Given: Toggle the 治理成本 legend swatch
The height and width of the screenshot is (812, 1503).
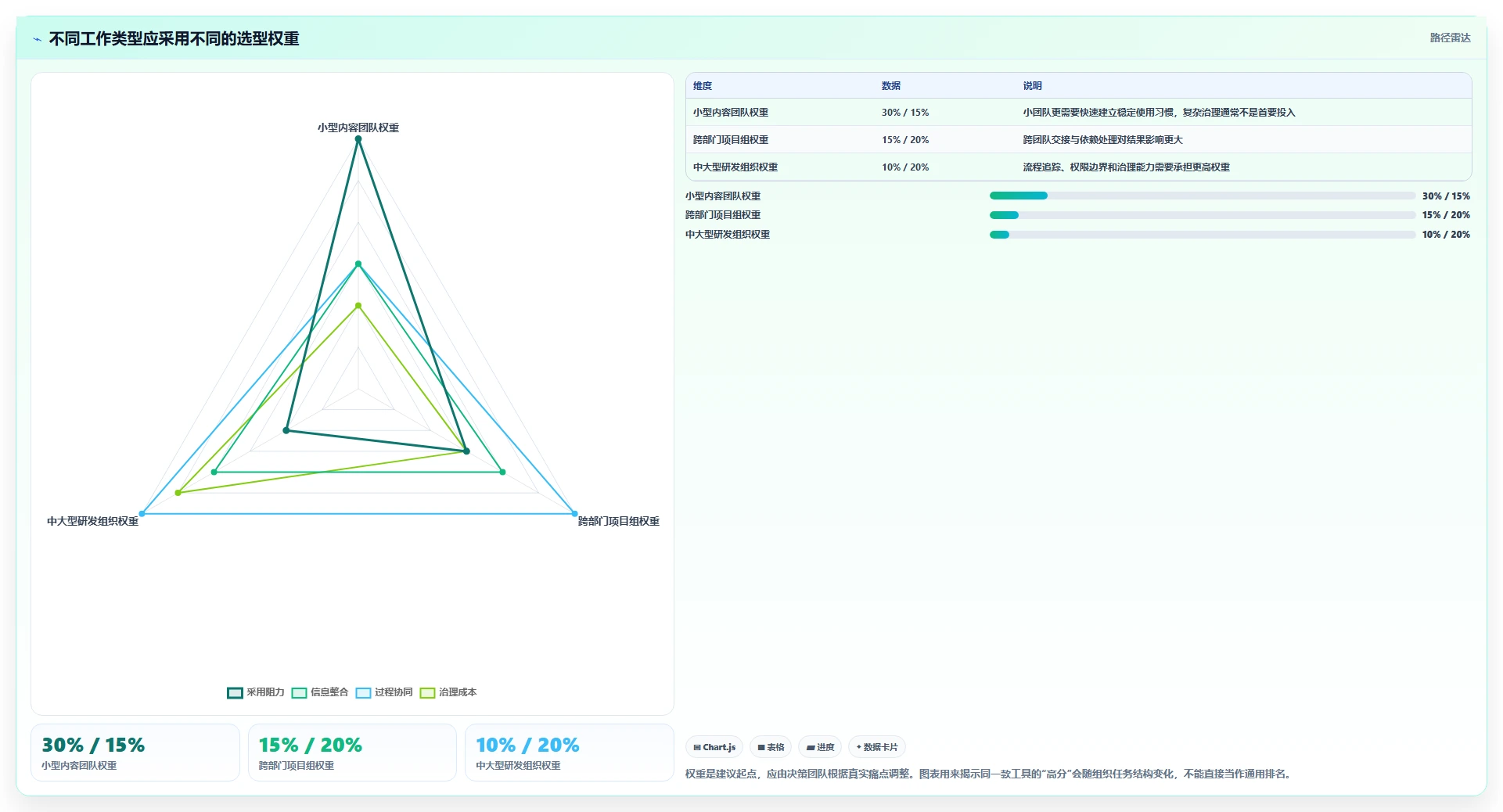Looking at the screenshot, I should pyautogui.click(x=427, y=692).
